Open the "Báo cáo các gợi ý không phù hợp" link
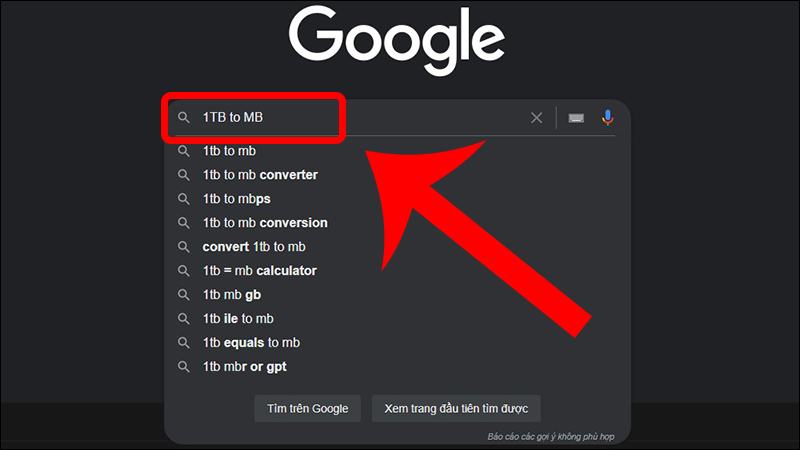Image resolution: width=800 pixels, height=450 pixels. click(551, 437)
